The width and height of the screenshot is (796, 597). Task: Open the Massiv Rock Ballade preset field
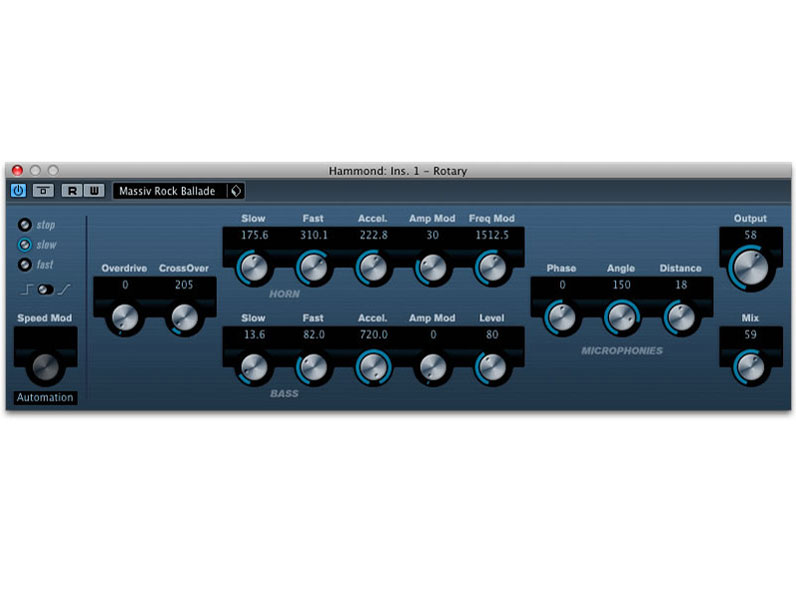(x=170, y=191)
